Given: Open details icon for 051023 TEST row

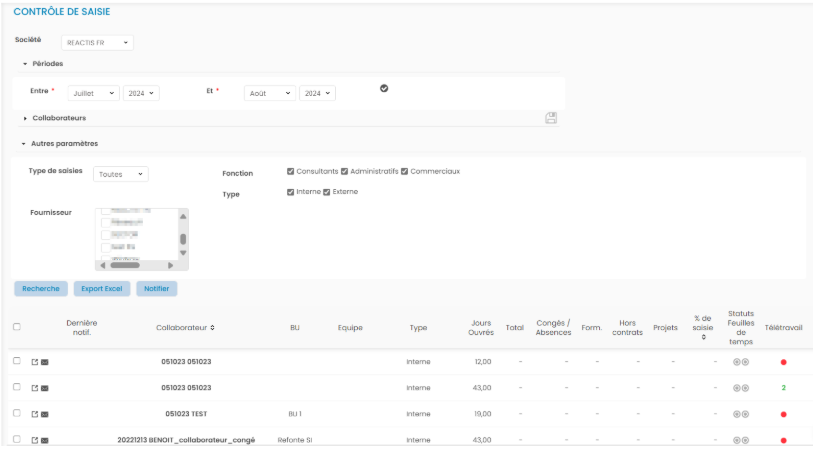Looking at the screenshot, I should [x=34, y=414].
